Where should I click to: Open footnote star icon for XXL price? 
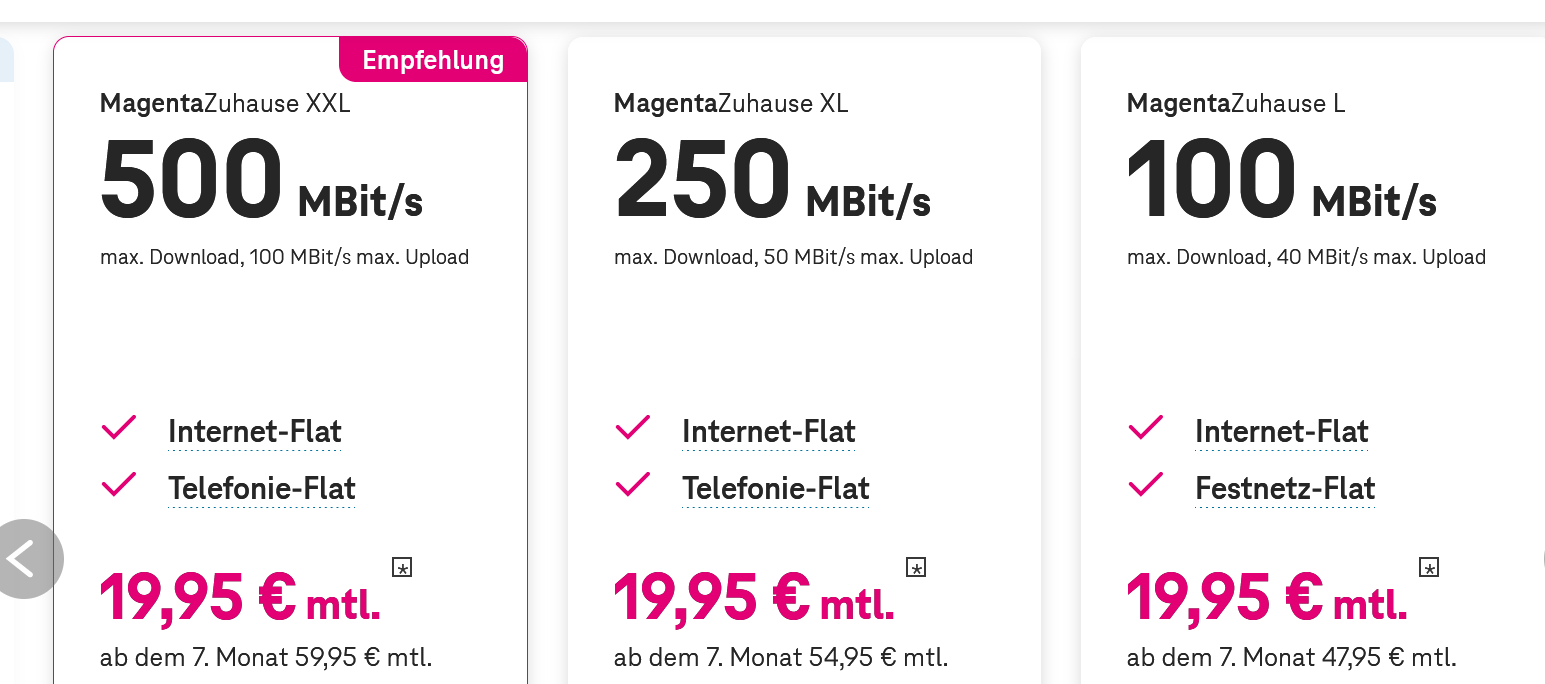[x=402, y=568]
